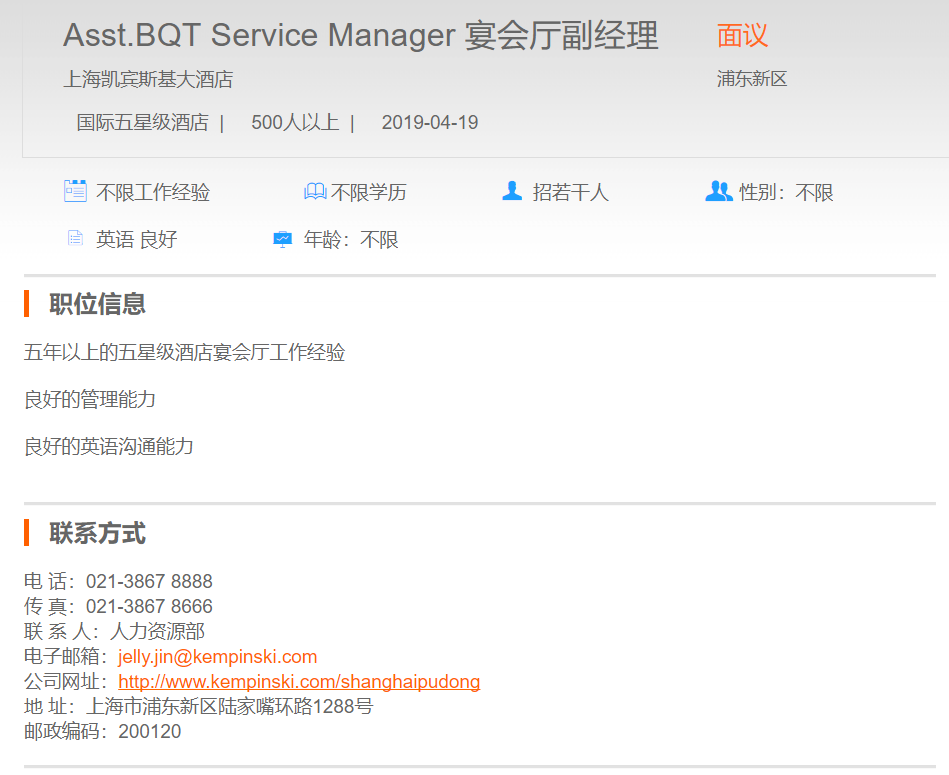Click the 浦东新区 location text
Viewport: 949px width, 775px height.
(752, 79)
